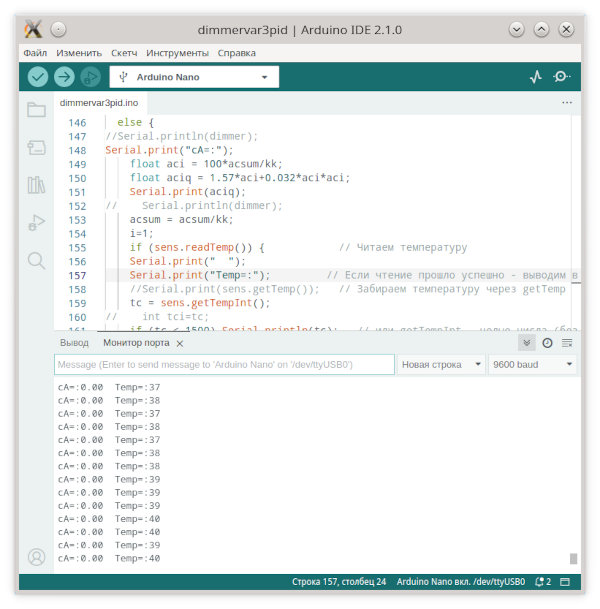Viewport: 600px width, 609px height.
Task: Switch to the Вывод tab
Action: [x=74, y=343]
